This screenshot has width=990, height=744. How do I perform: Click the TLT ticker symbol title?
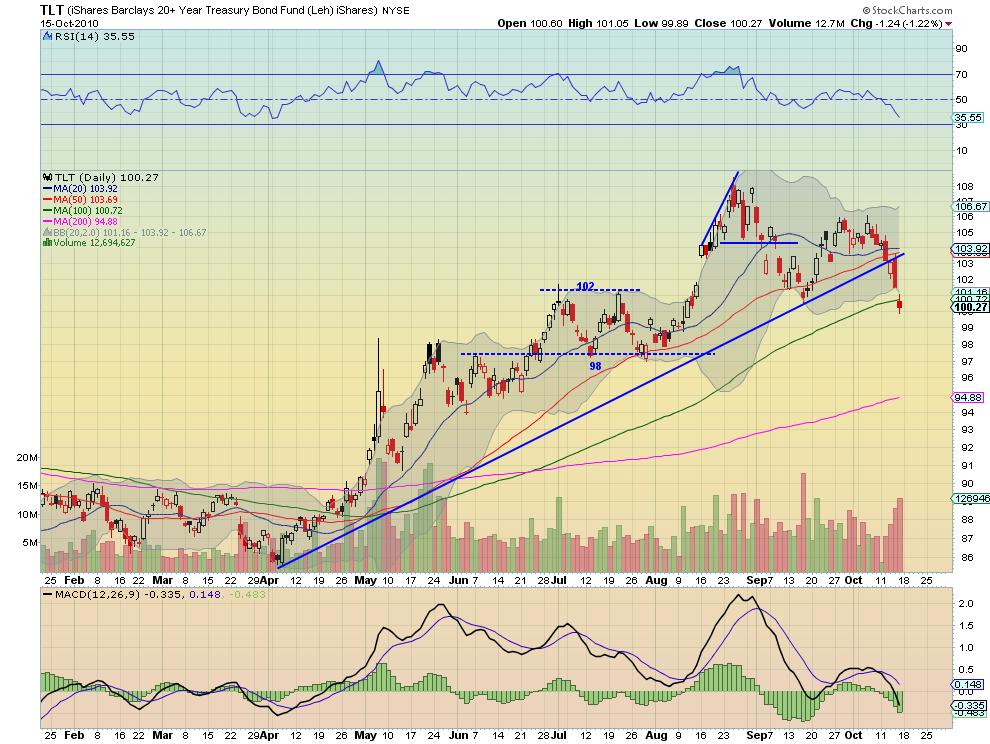point(51,10)
